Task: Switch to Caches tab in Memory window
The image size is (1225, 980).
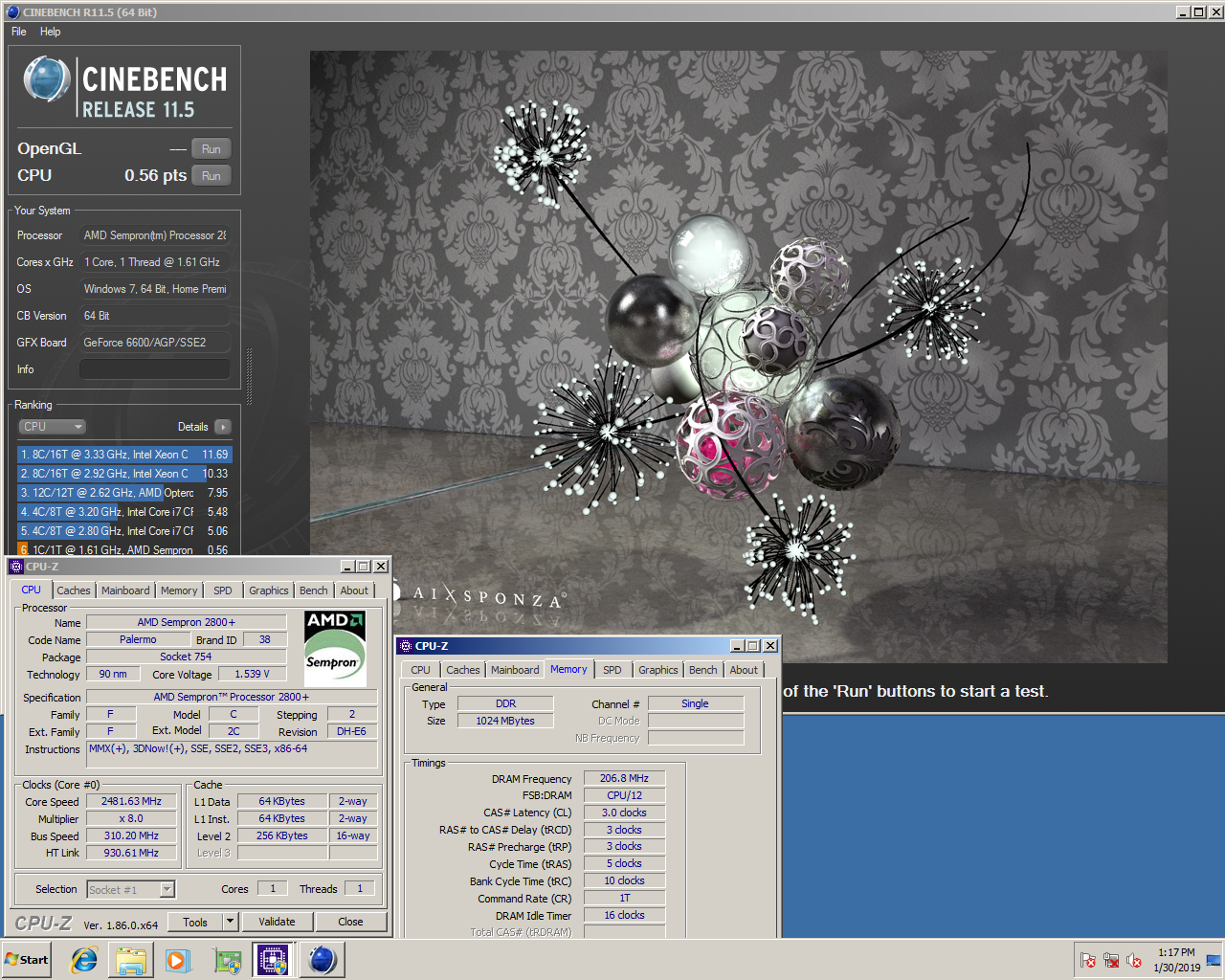Action: coord(463,670)
